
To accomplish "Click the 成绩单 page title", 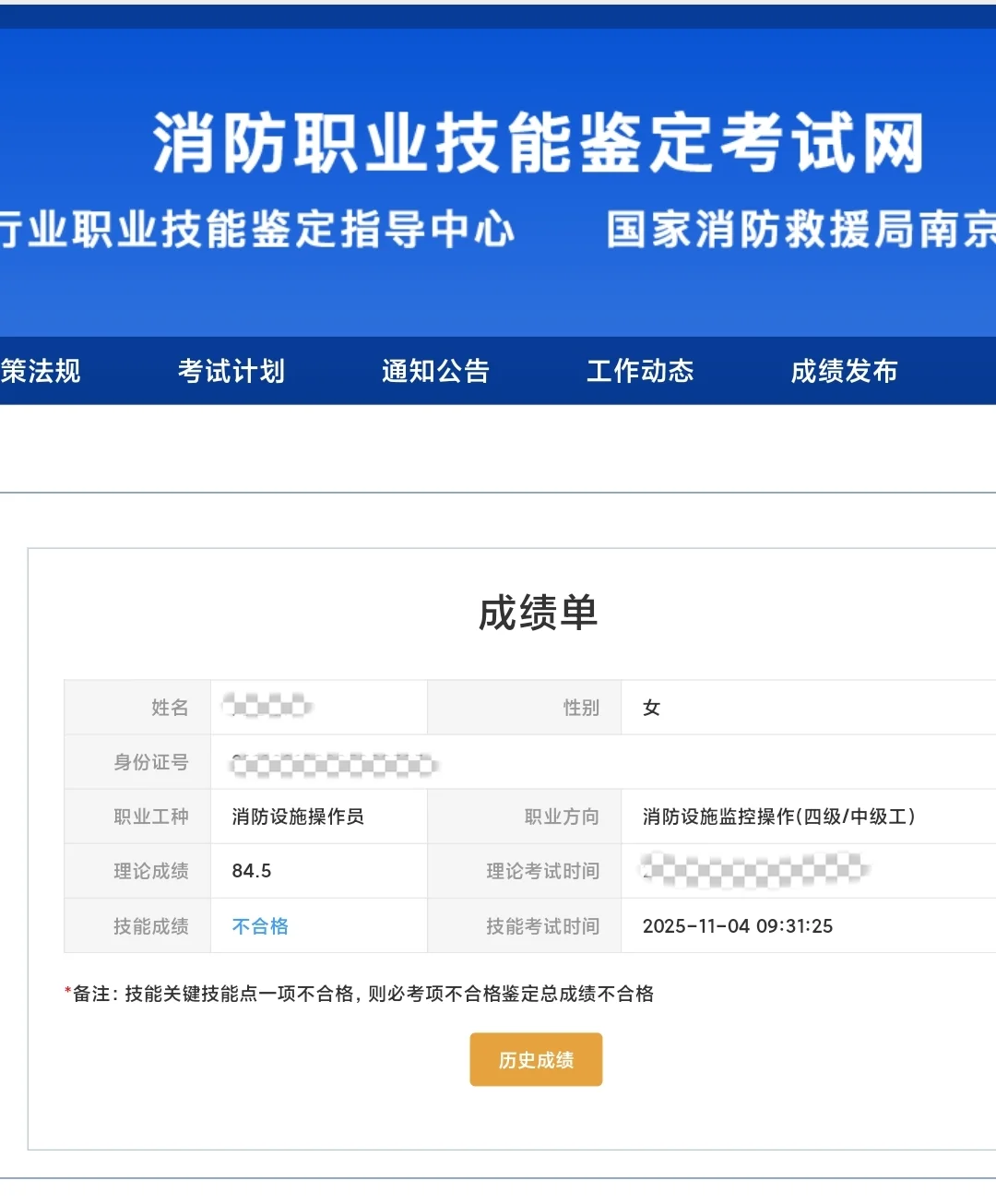I will pos(535,613).
